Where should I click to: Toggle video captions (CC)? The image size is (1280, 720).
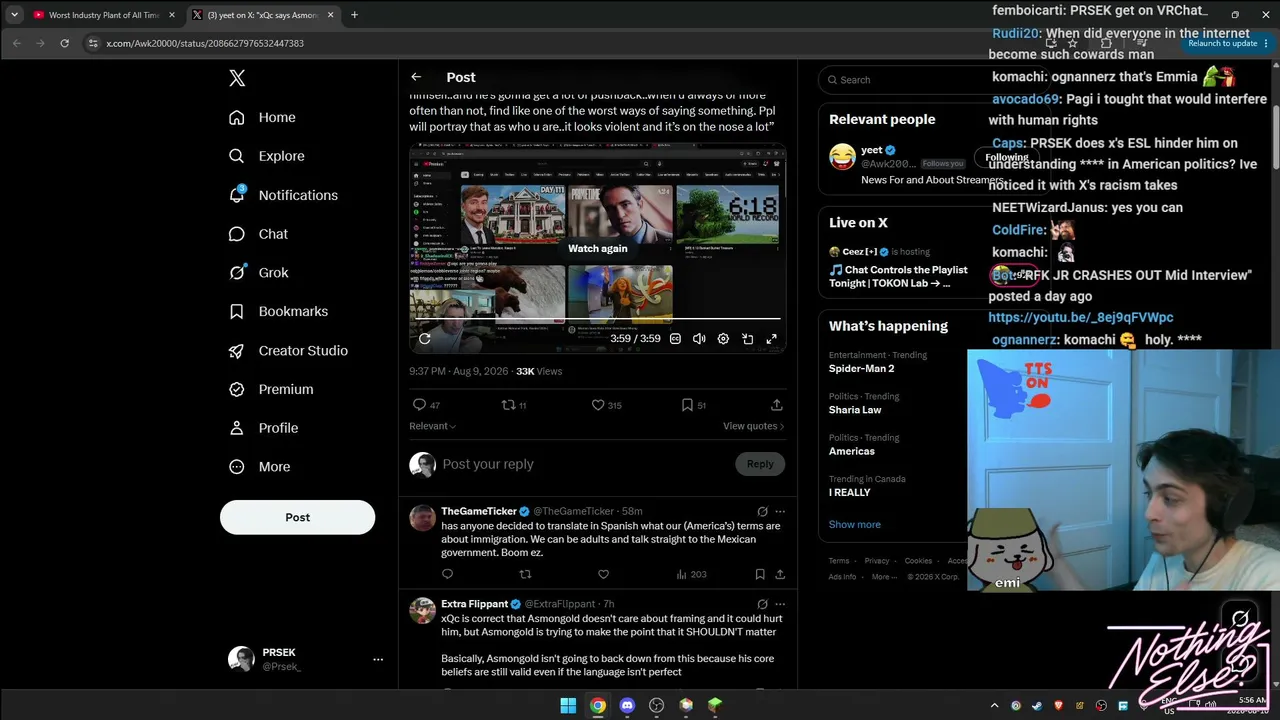pos(675,339)
